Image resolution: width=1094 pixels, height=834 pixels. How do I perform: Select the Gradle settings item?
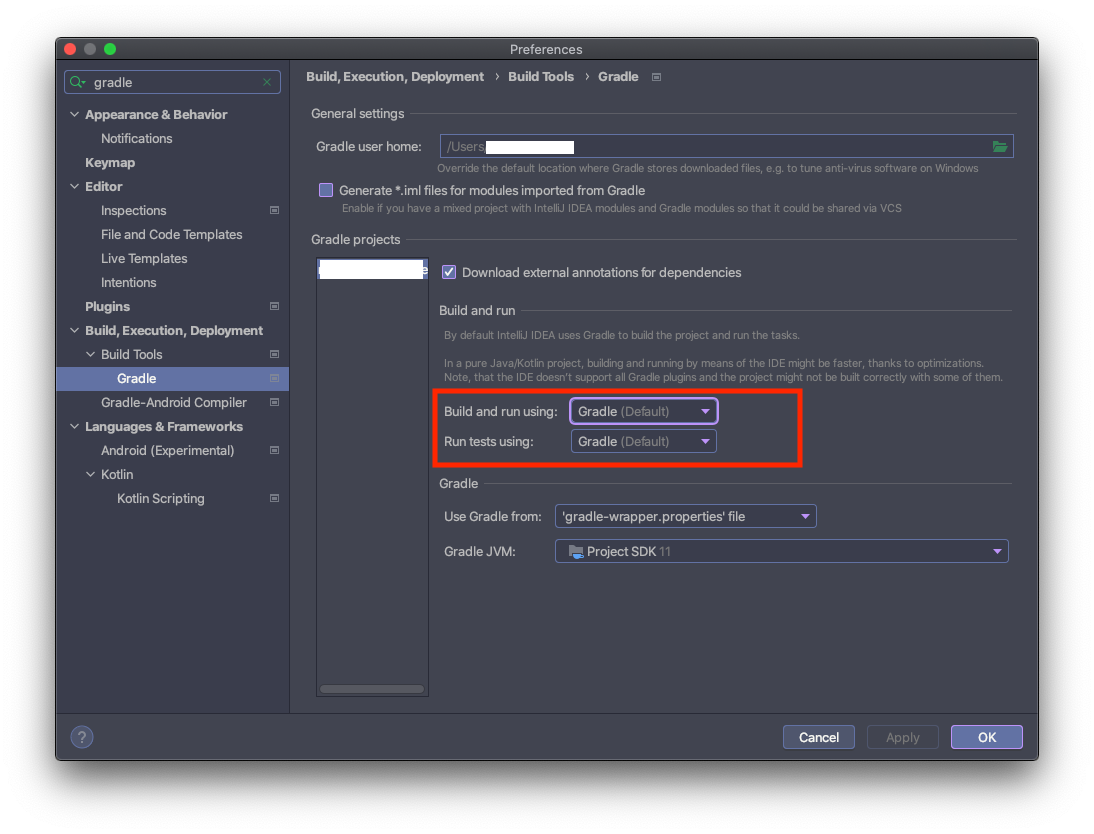pos(172,378)
